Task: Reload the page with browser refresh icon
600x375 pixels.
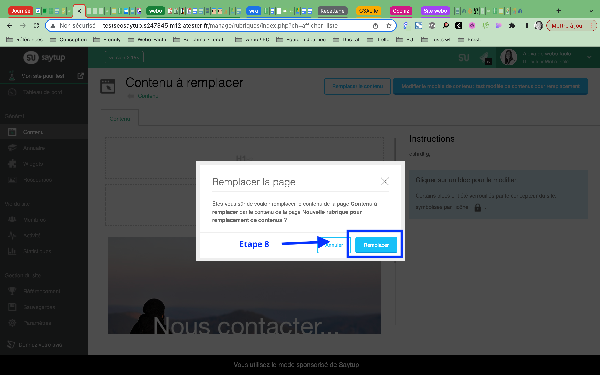Action: (x=36, y=26)
